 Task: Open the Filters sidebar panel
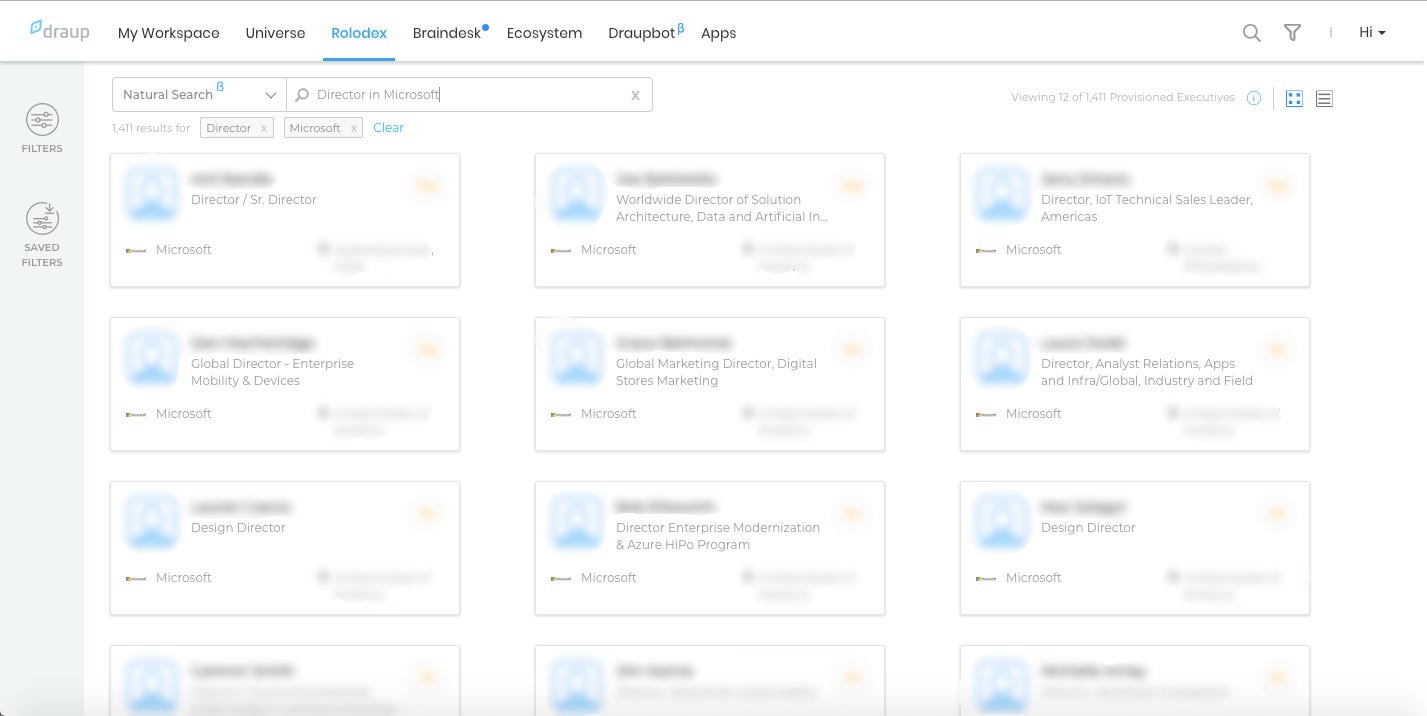point(42,129)
